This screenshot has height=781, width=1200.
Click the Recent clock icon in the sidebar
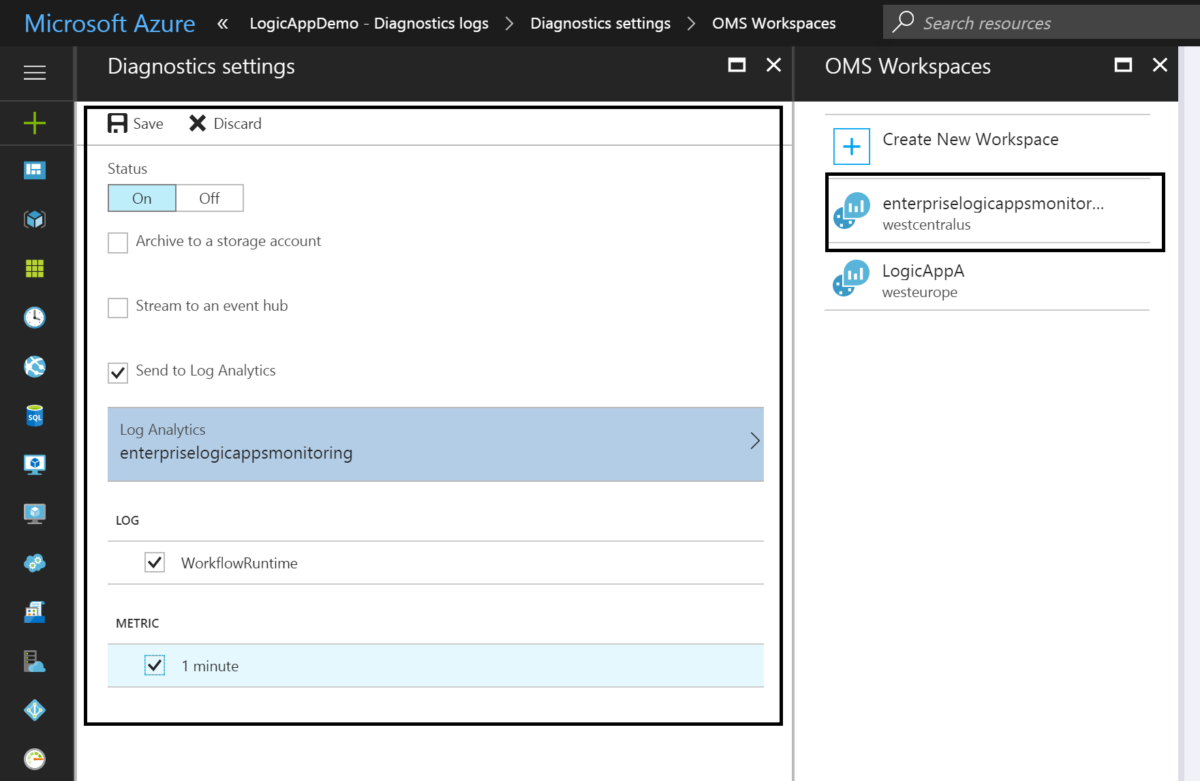[36, 317]
